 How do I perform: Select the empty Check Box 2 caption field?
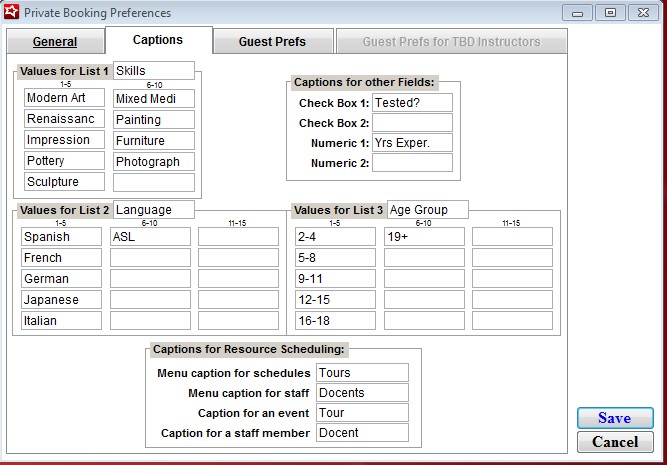coord(411,123)
